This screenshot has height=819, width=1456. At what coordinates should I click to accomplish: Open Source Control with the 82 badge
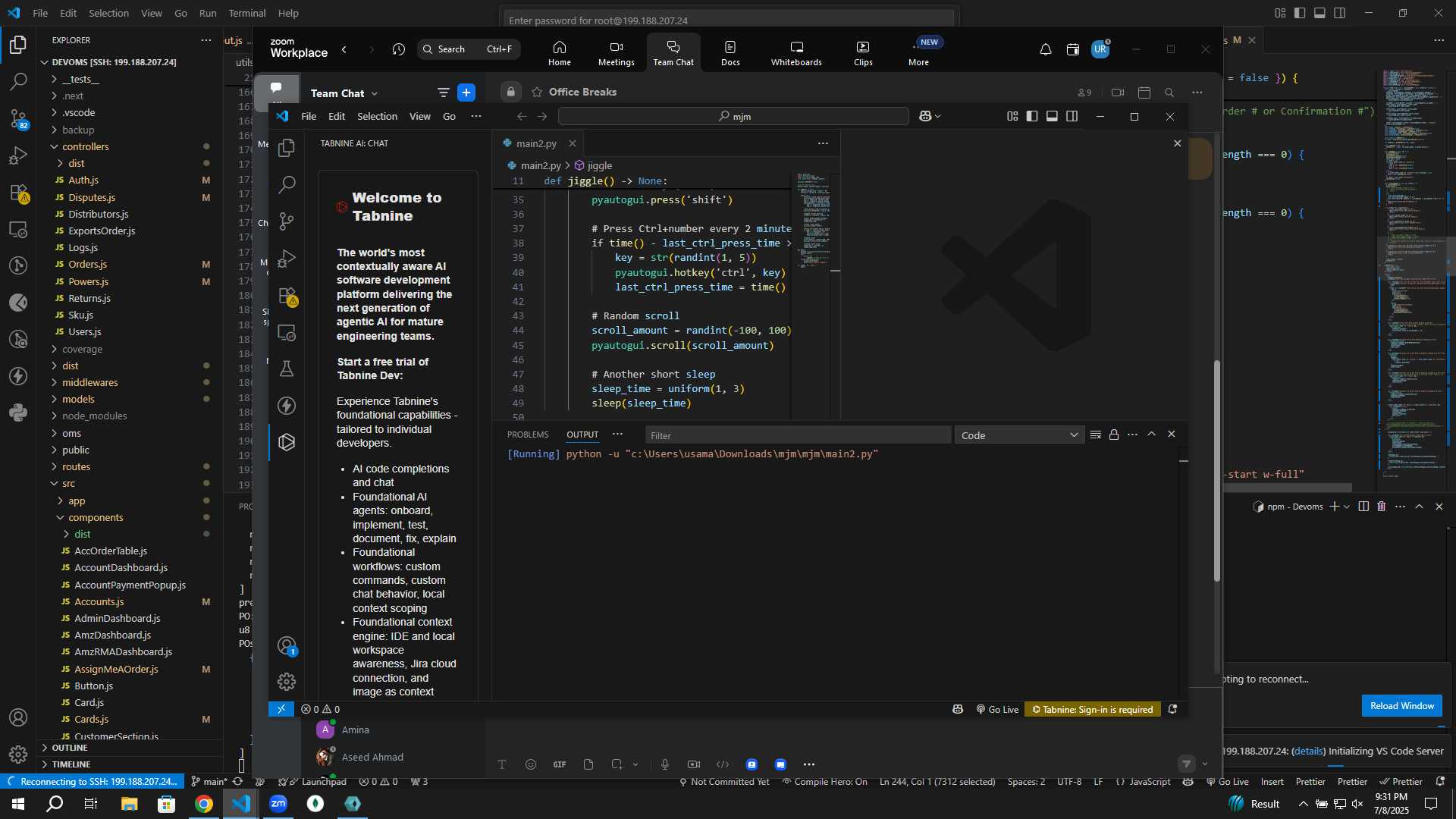point(18,119)
